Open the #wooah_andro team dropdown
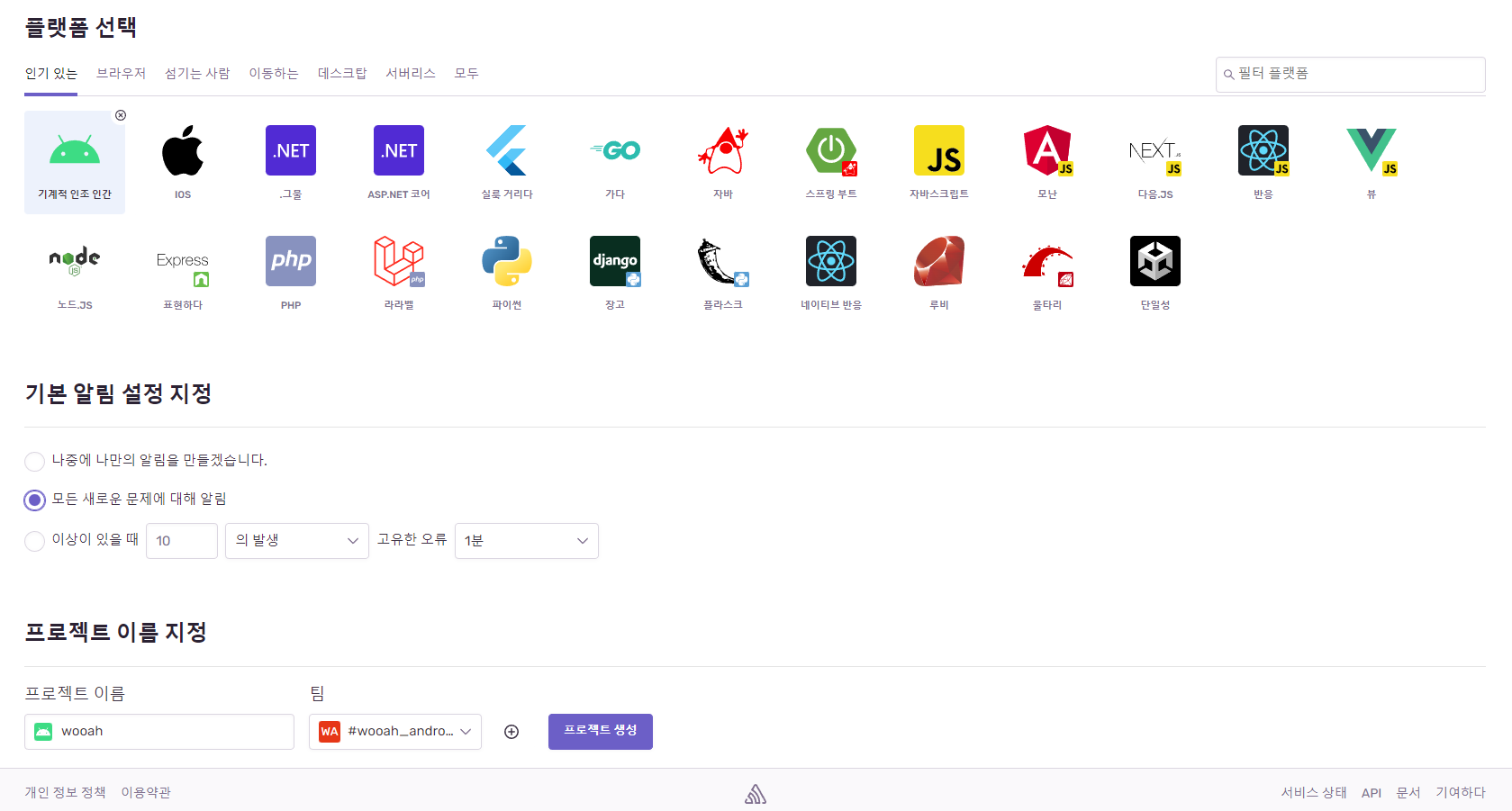This screenshot has height=811, width=1512. pyautogui.click(x=395, y=731)
